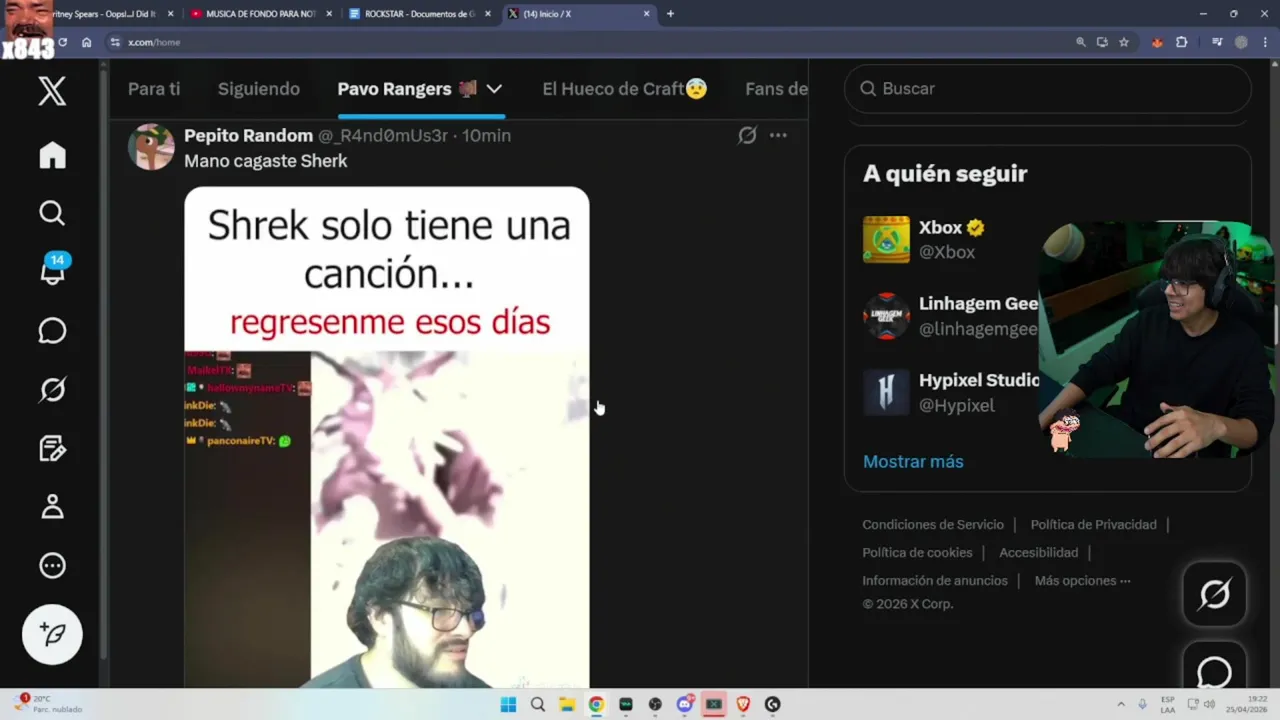Open Pepito Random display name link

click(248, 135)
